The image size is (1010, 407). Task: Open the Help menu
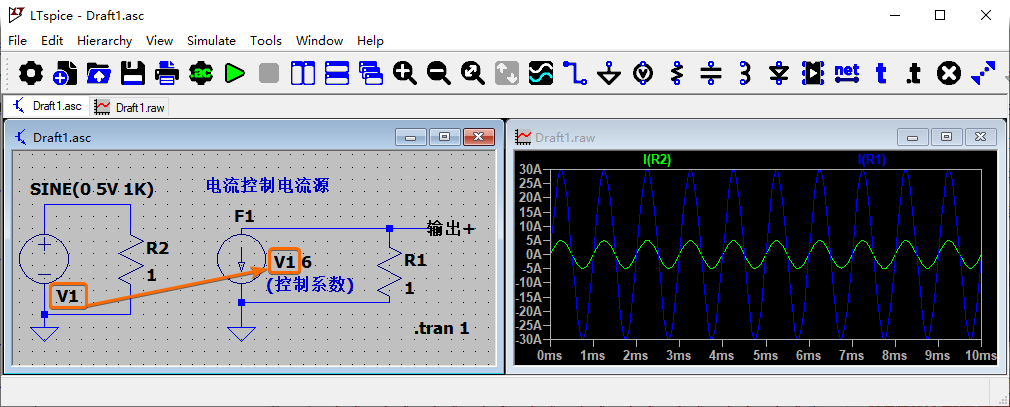click(370, 41)
